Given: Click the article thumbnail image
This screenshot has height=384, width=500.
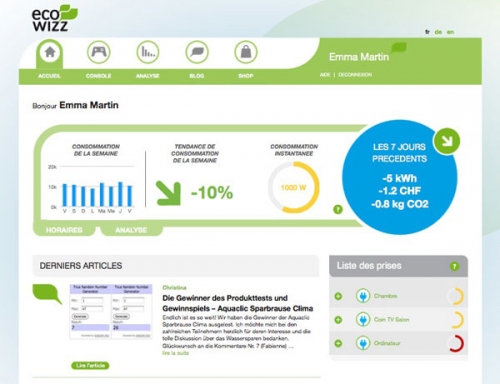Looking at the screenshot, I should point(111,311).
